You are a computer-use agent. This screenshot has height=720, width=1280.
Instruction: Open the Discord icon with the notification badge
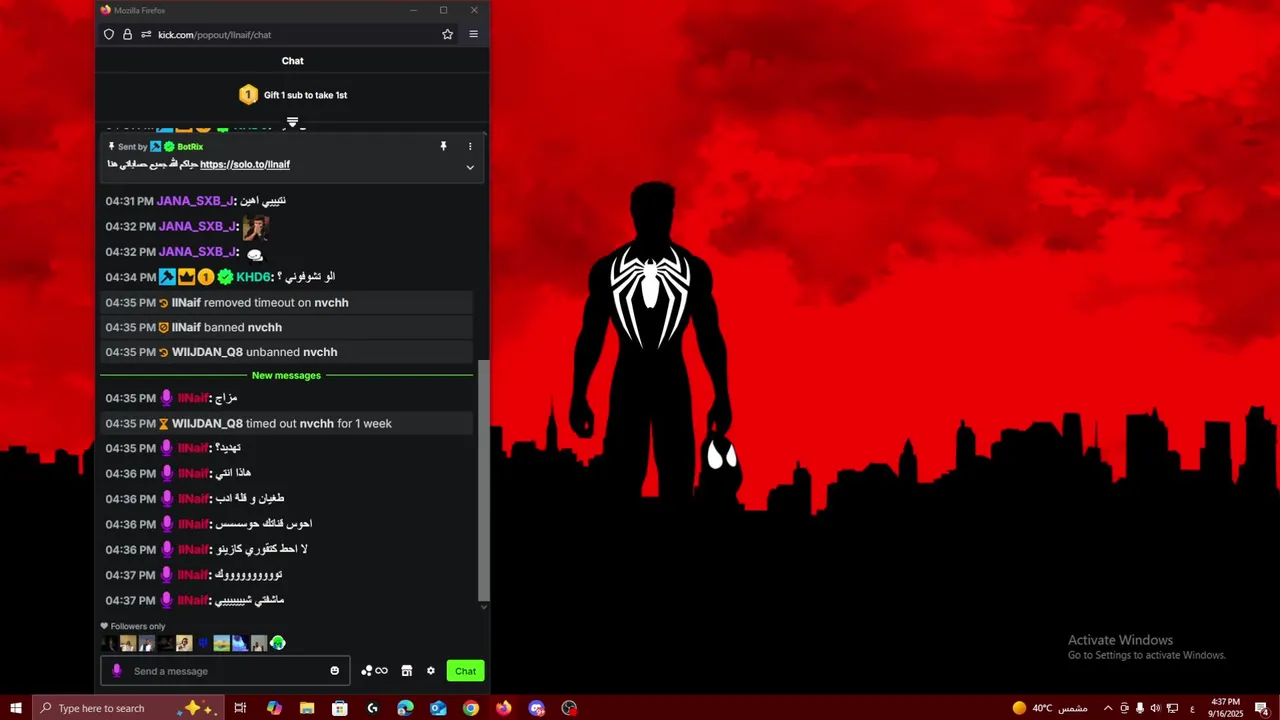pyautogui.click(x=537, y=708)
